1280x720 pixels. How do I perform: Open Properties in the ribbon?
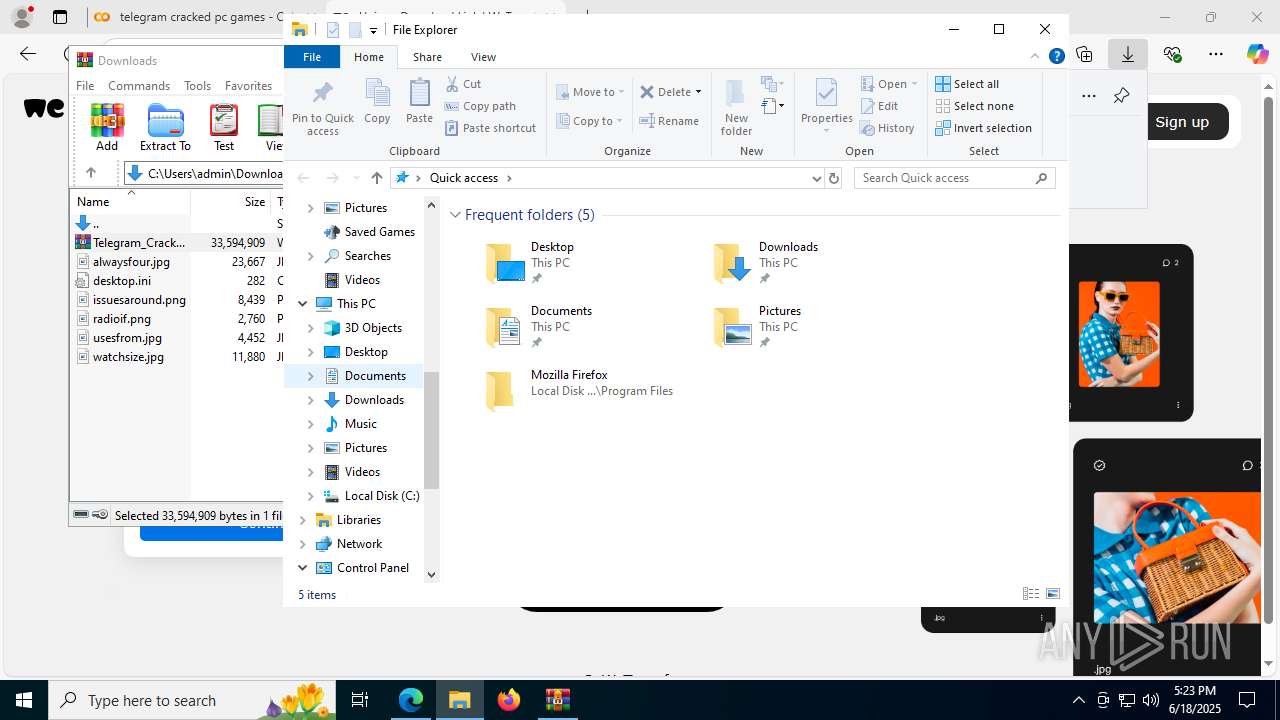[826, 106]
